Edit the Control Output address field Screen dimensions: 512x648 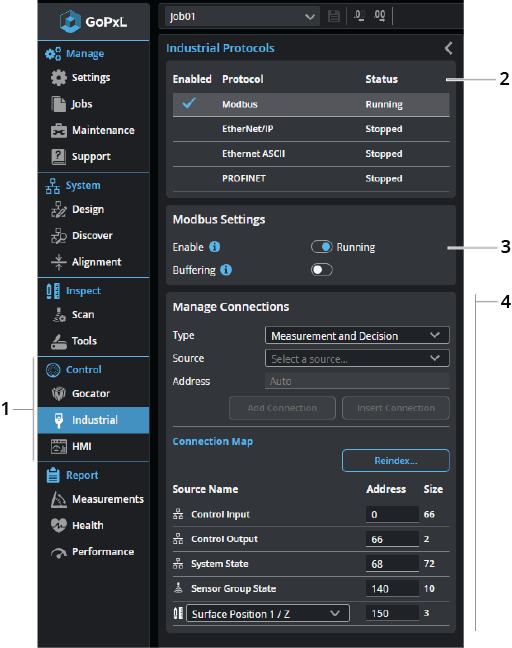pyautogui.click(x=392, y=539)
